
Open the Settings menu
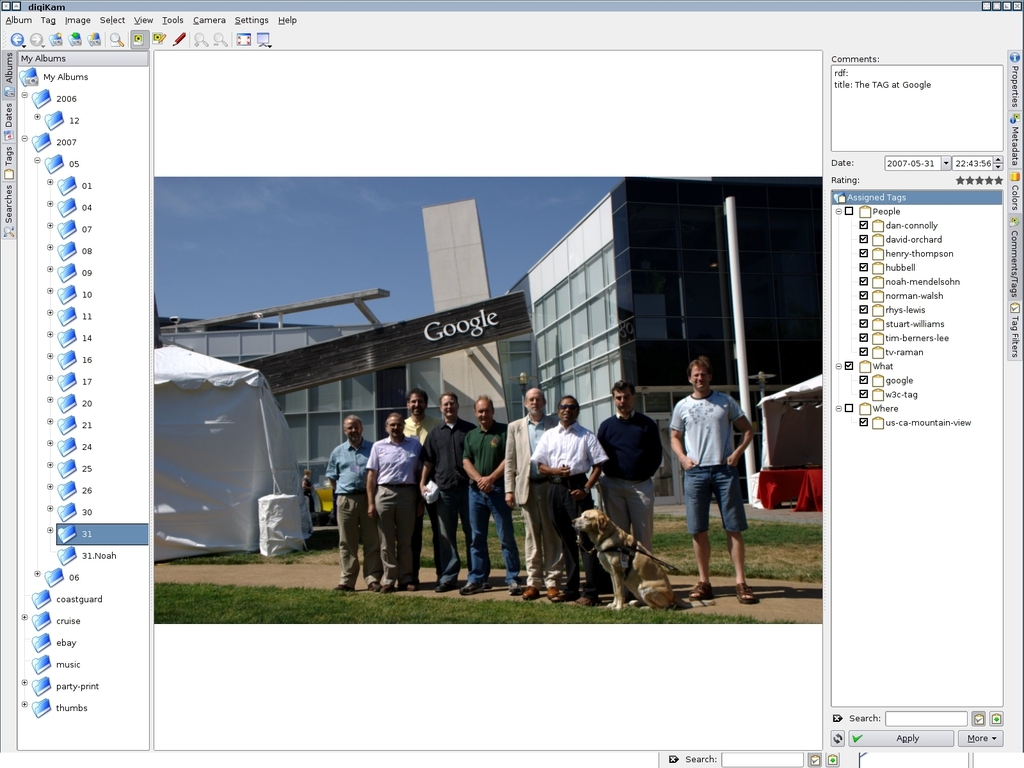251,20
